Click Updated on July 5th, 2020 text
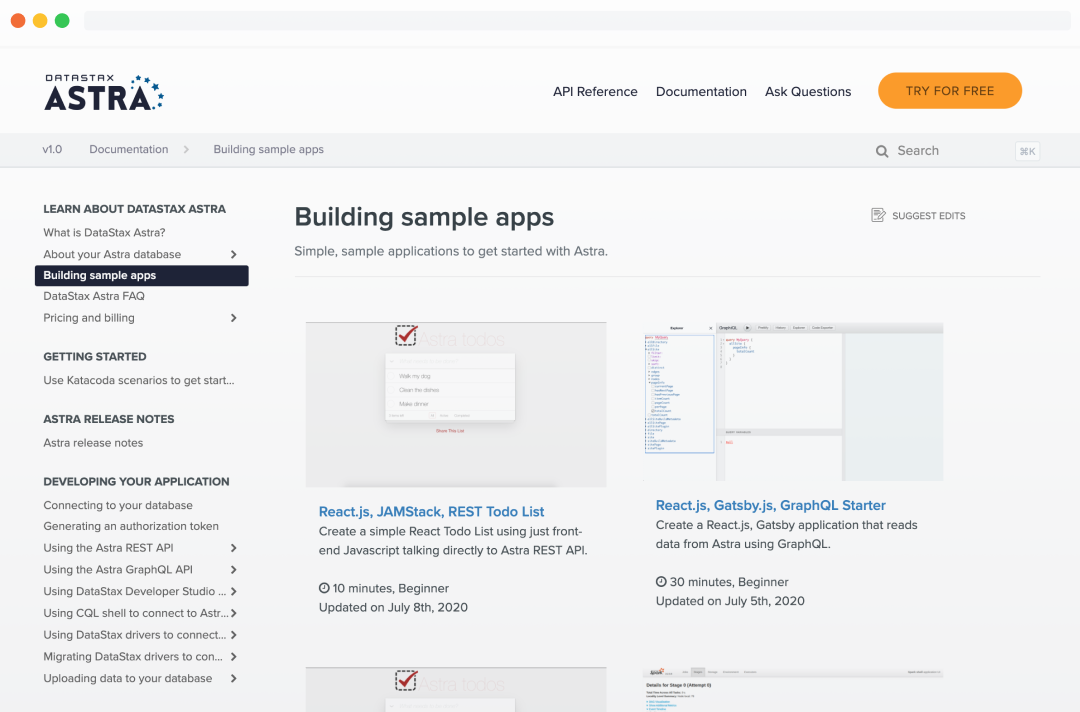Image resolution: width=1080 pixels, height=712 pixels. point(730,601)
